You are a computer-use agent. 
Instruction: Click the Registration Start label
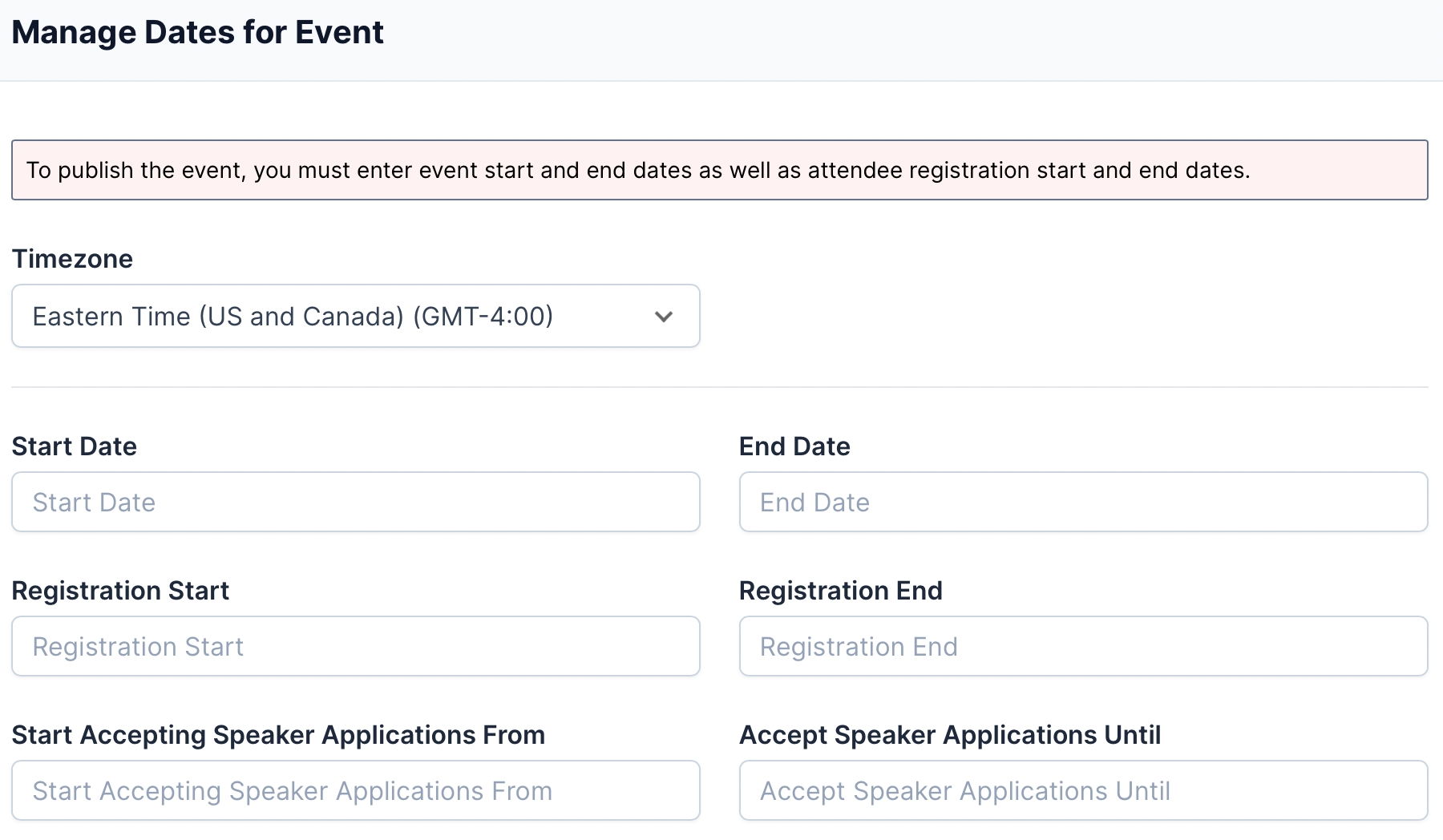pos(120,591)
